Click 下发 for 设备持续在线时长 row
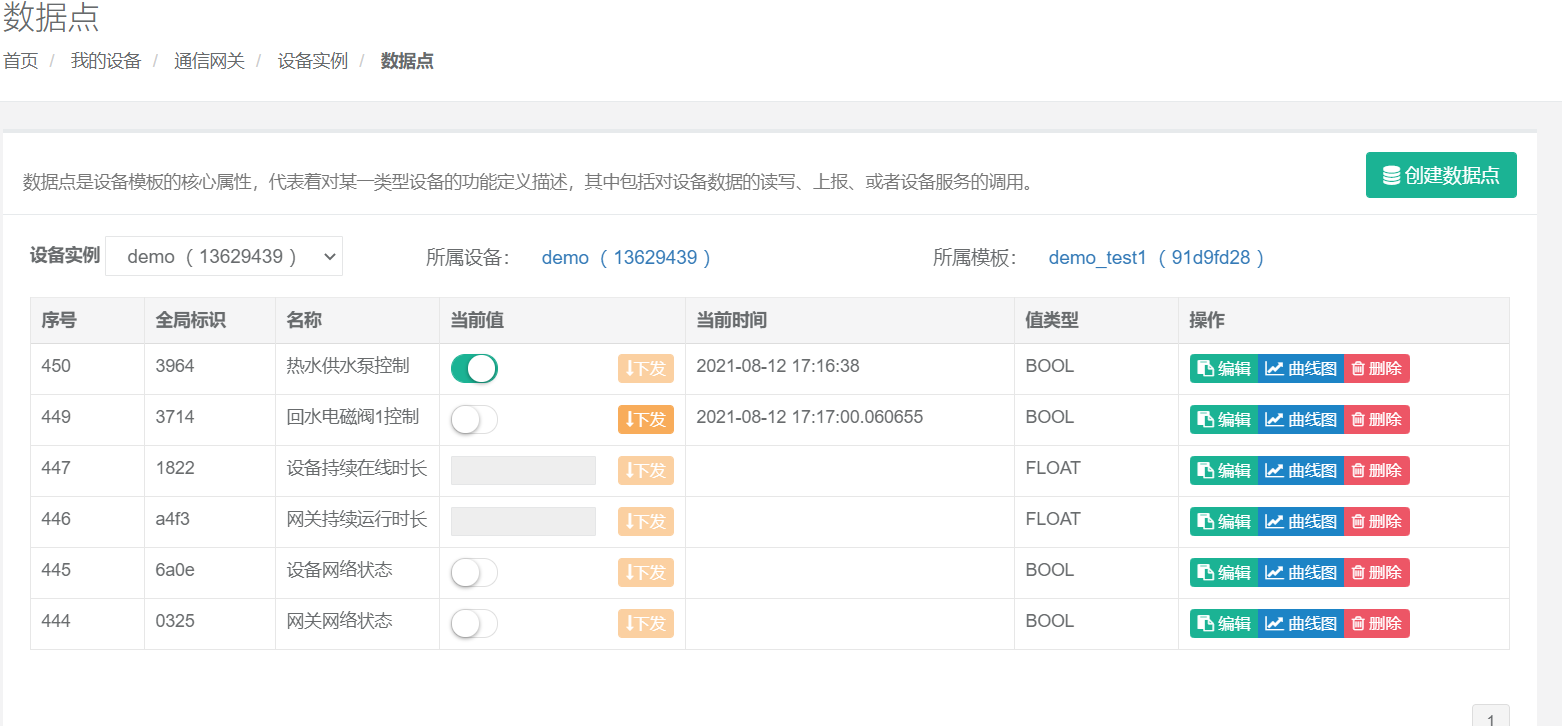 (646, 470)
